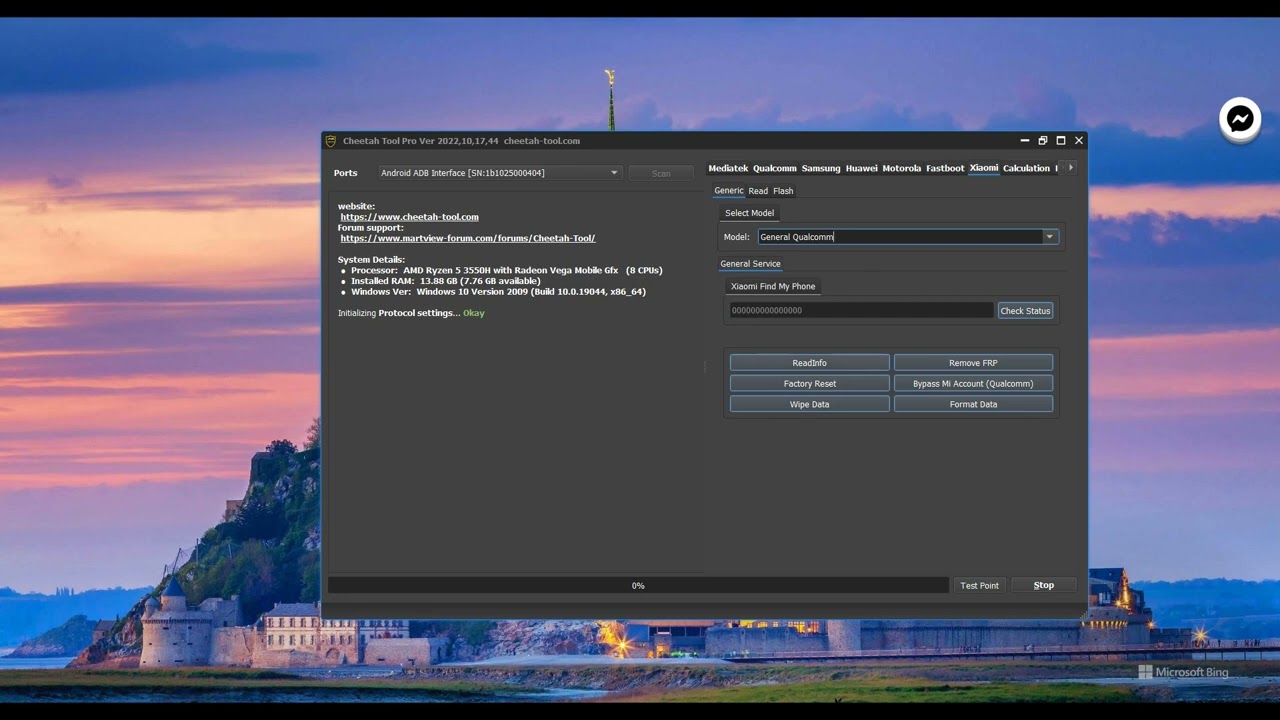The width and height of the screenshot is (1280, 720).
Task: Switch to the Flash sub-tab
Action: (x=783, y=191)
